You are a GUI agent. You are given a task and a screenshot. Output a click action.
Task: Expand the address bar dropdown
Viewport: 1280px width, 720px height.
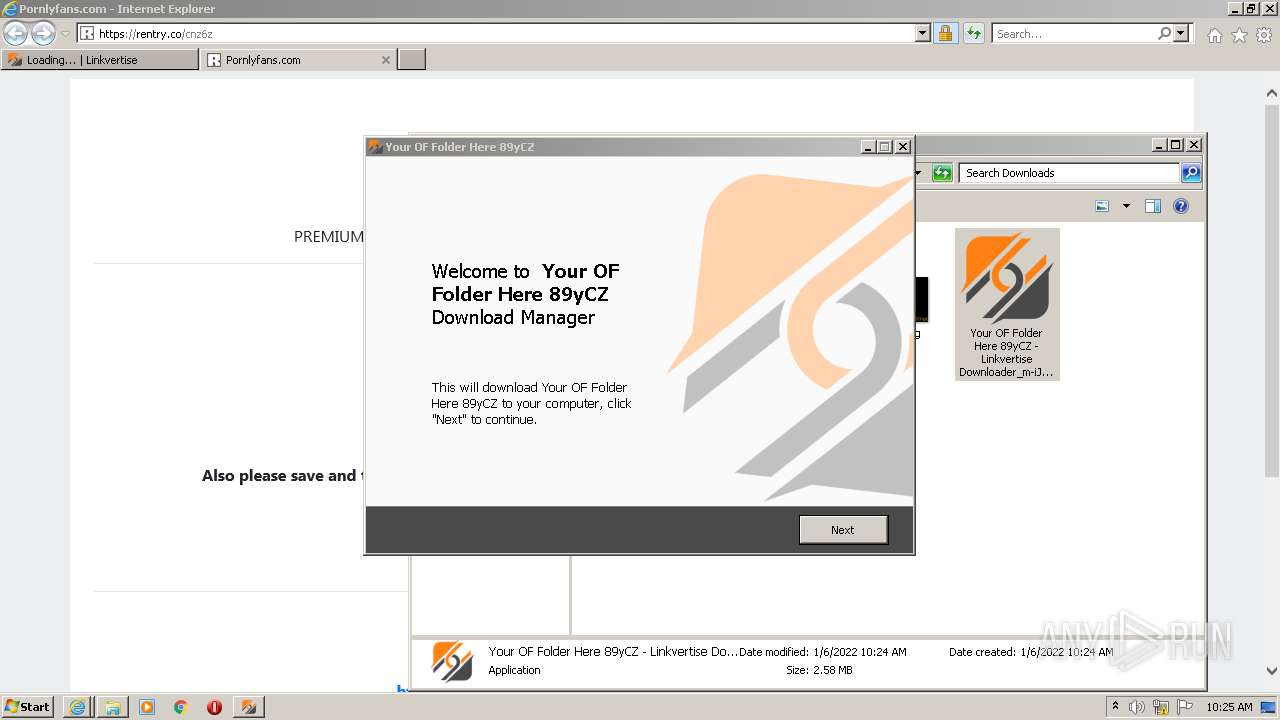pos(923,33)
